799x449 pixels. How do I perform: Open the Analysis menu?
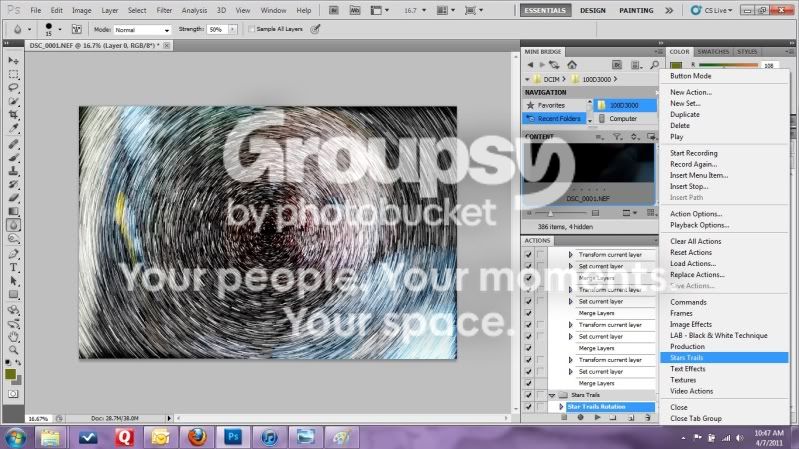pos(194,10)
